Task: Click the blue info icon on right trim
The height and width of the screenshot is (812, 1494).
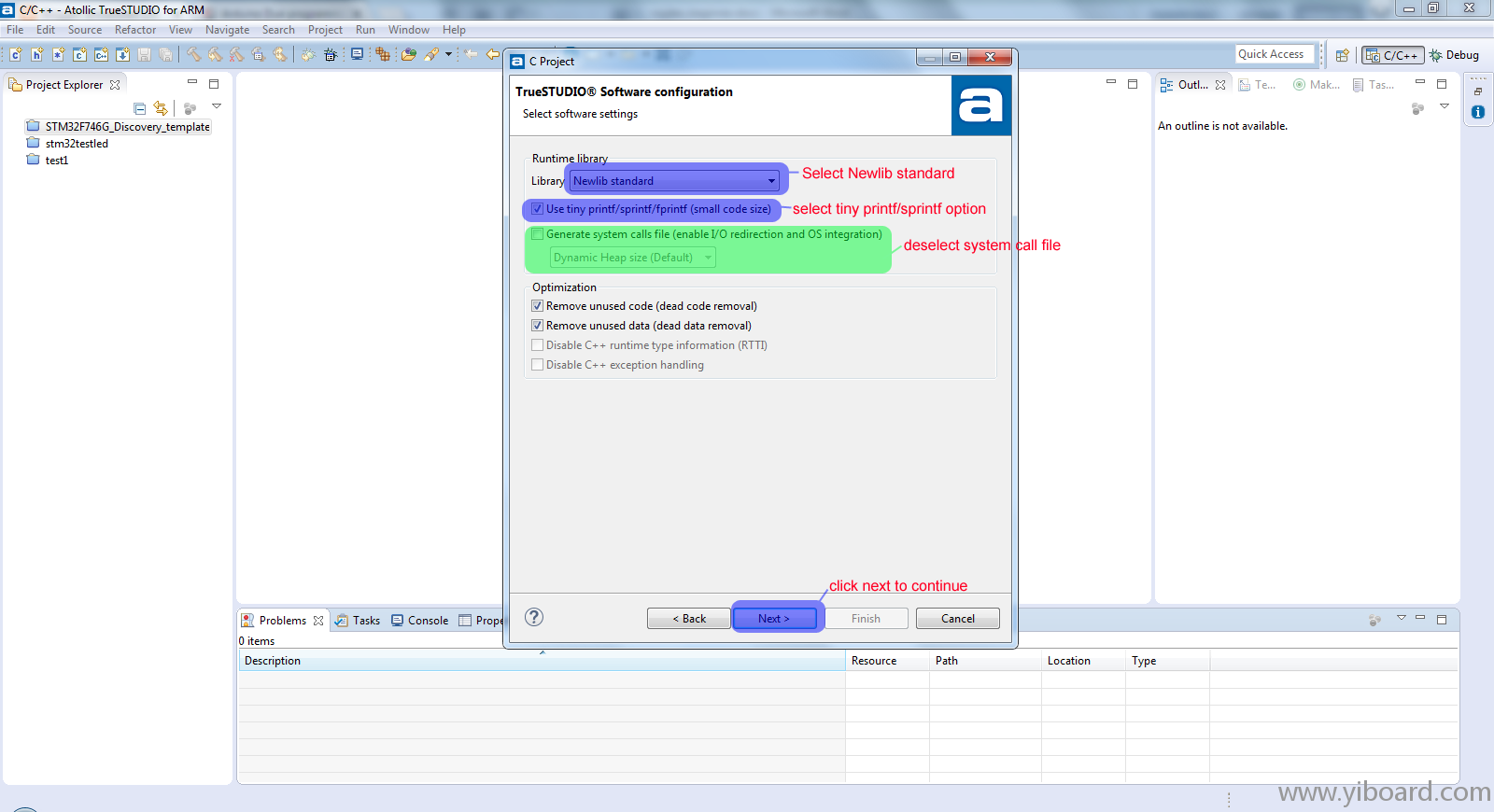Action: (x=1478, y=112)
